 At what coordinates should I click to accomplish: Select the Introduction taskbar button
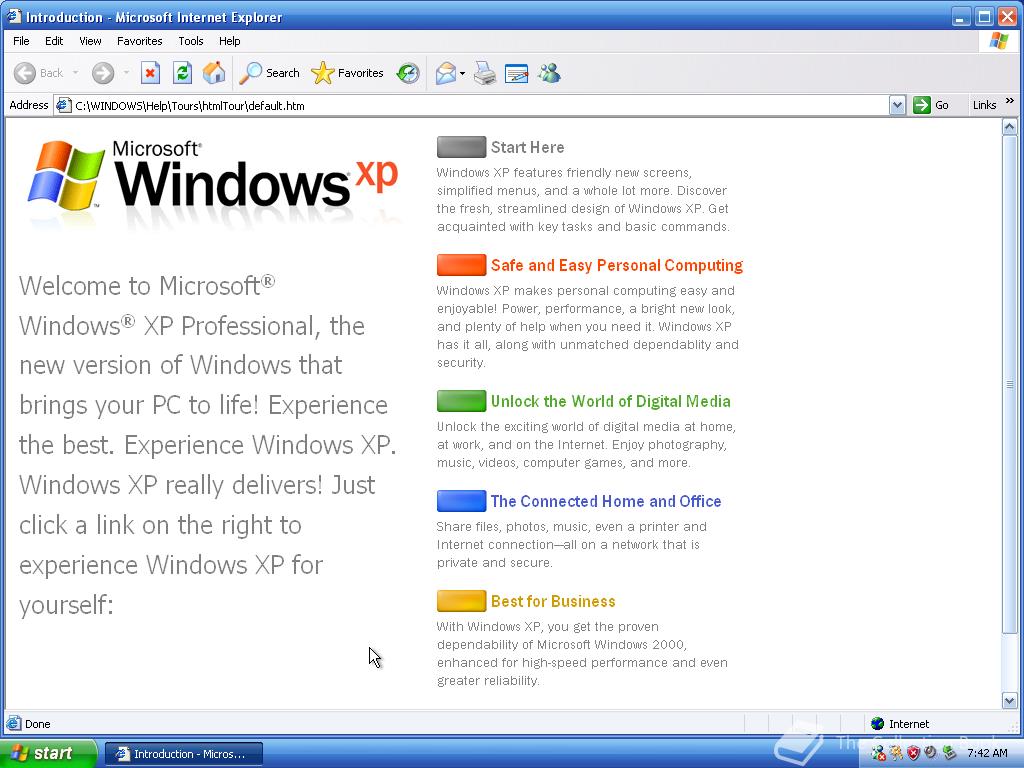[x=184, y=754]
